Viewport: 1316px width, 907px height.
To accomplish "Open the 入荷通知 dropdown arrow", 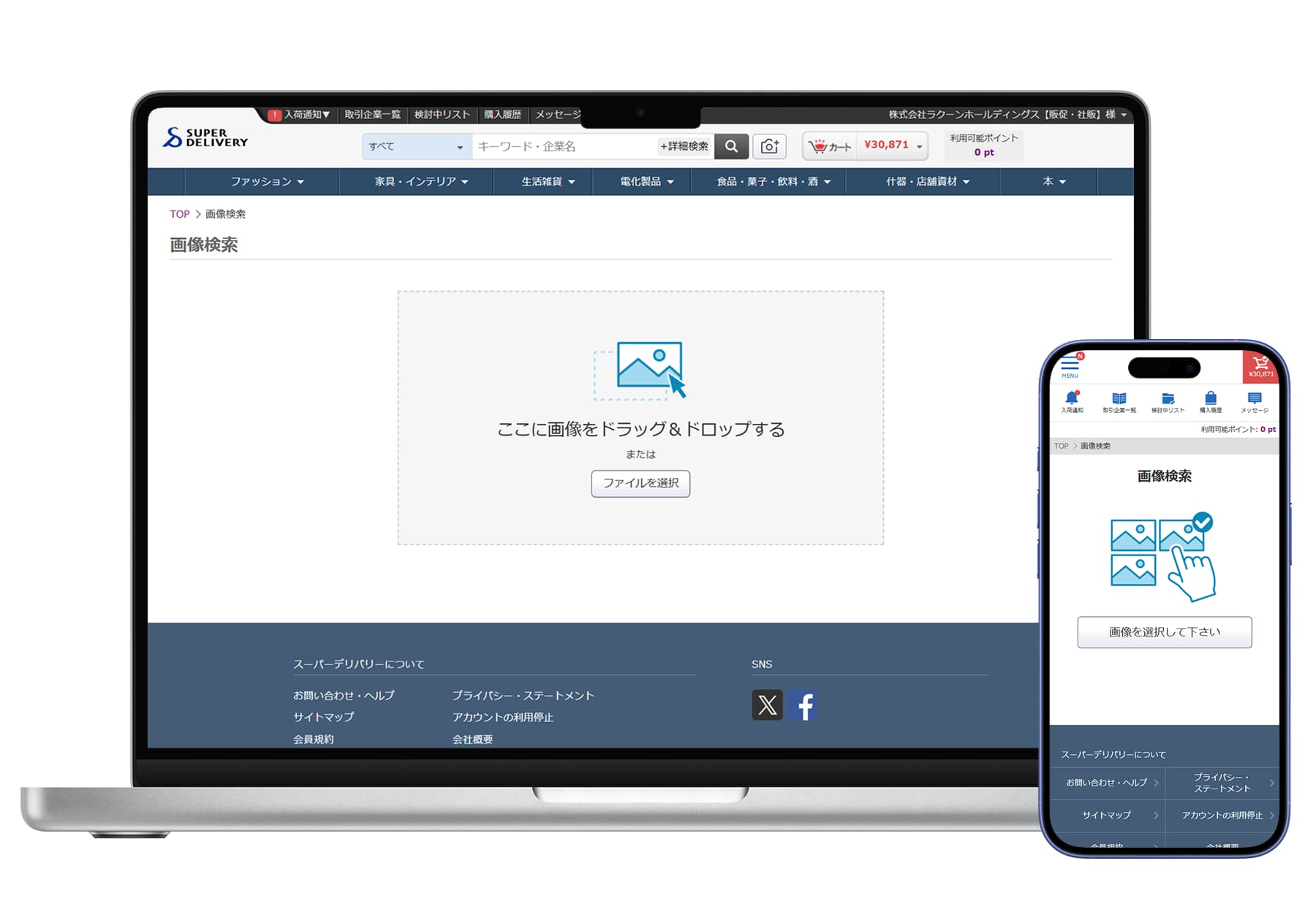I will point(327,114).
